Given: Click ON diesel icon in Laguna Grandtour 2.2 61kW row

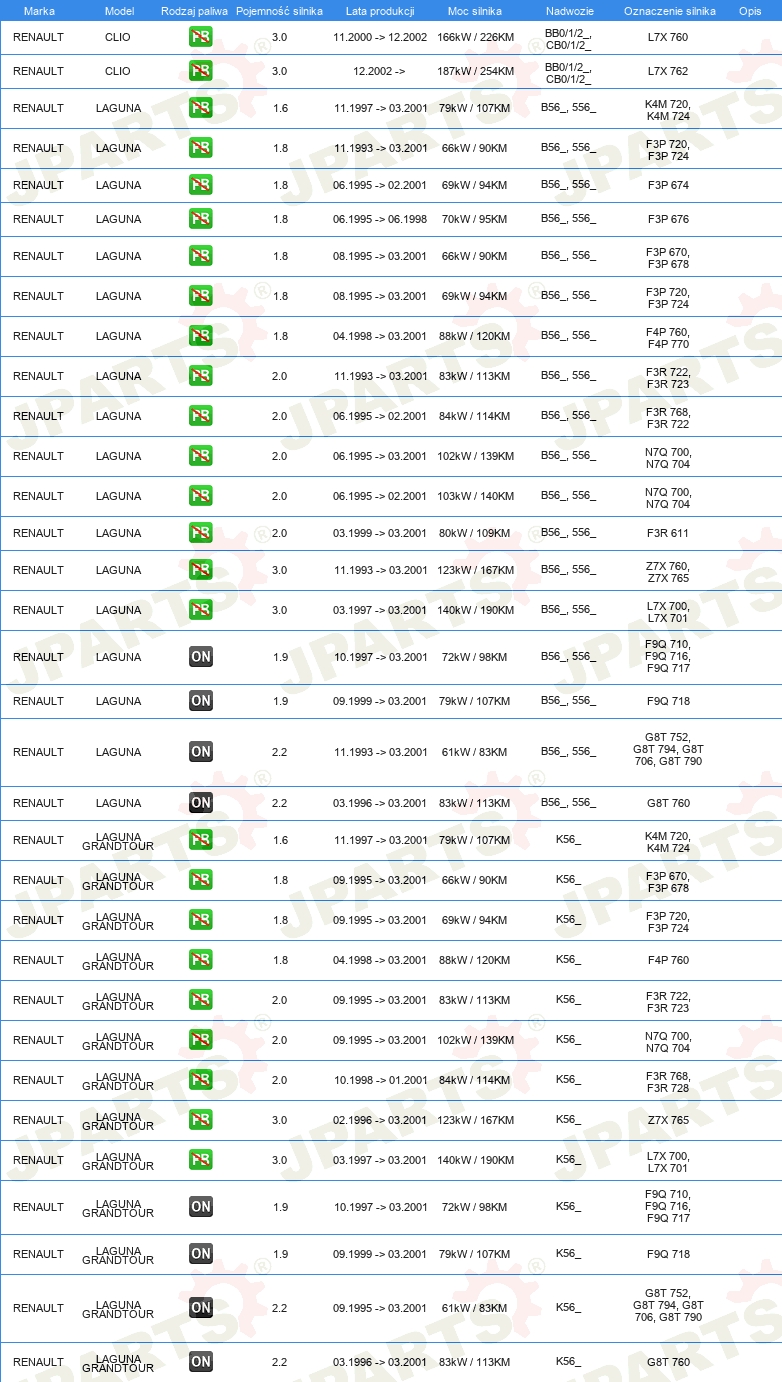Looking at the screenshot, I should 201,1308.
